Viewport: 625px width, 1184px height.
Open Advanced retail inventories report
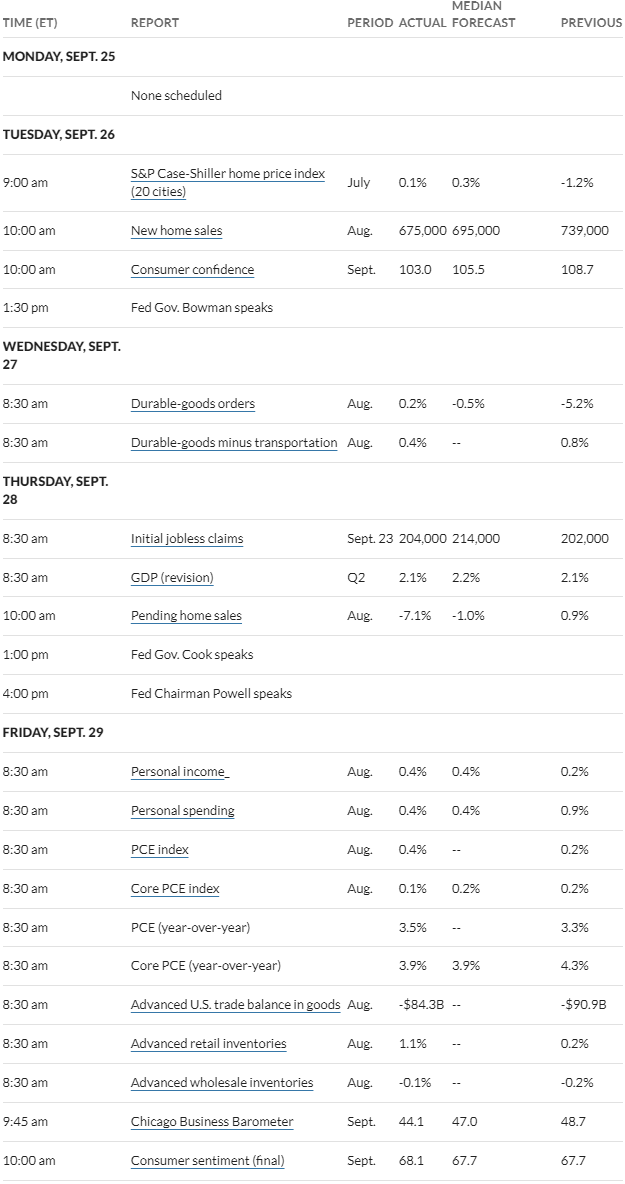[208, 1044]
